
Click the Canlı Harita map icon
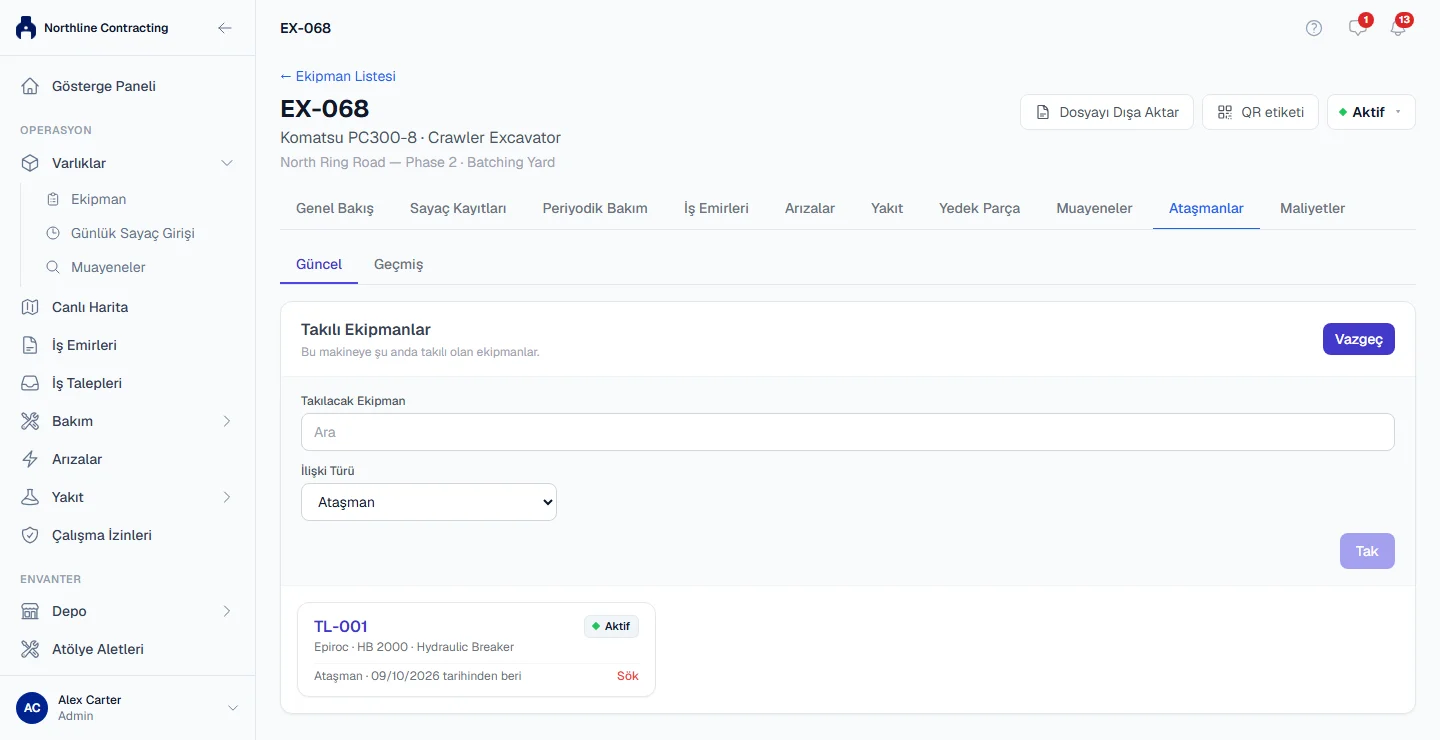[31, 307]
